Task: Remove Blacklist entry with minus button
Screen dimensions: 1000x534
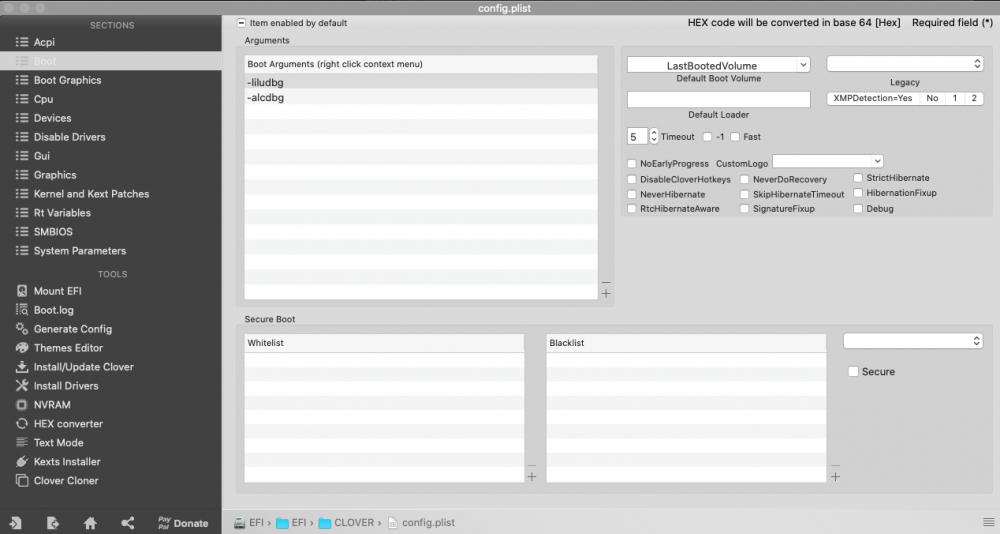Action: [835, 465]
